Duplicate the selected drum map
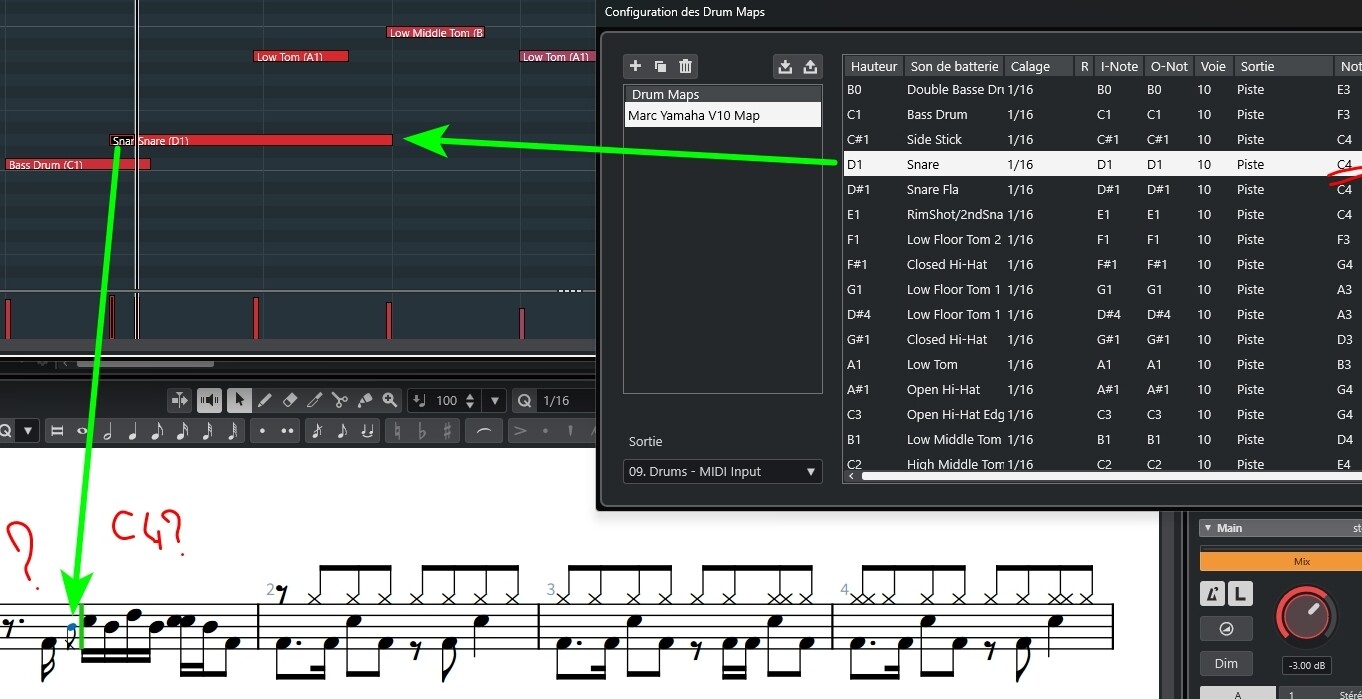This screenshot has height=699, width=1362. coord(660,67)
